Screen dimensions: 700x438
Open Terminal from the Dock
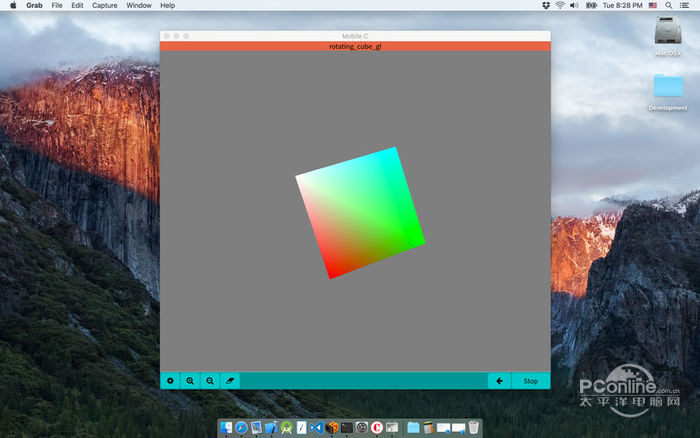346,428
